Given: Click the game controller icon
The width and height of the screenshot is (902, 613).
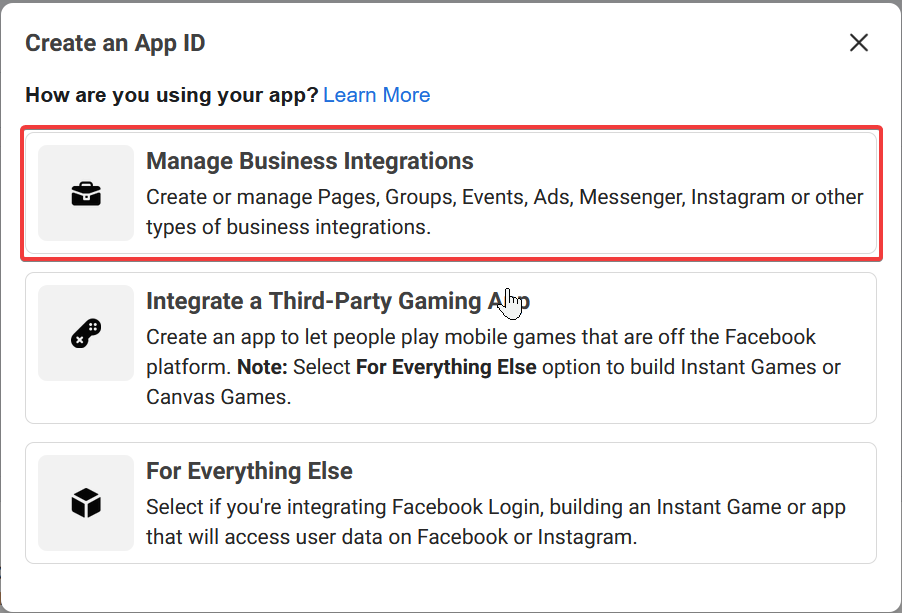Looking at the screenshot, I should point(86,334).
